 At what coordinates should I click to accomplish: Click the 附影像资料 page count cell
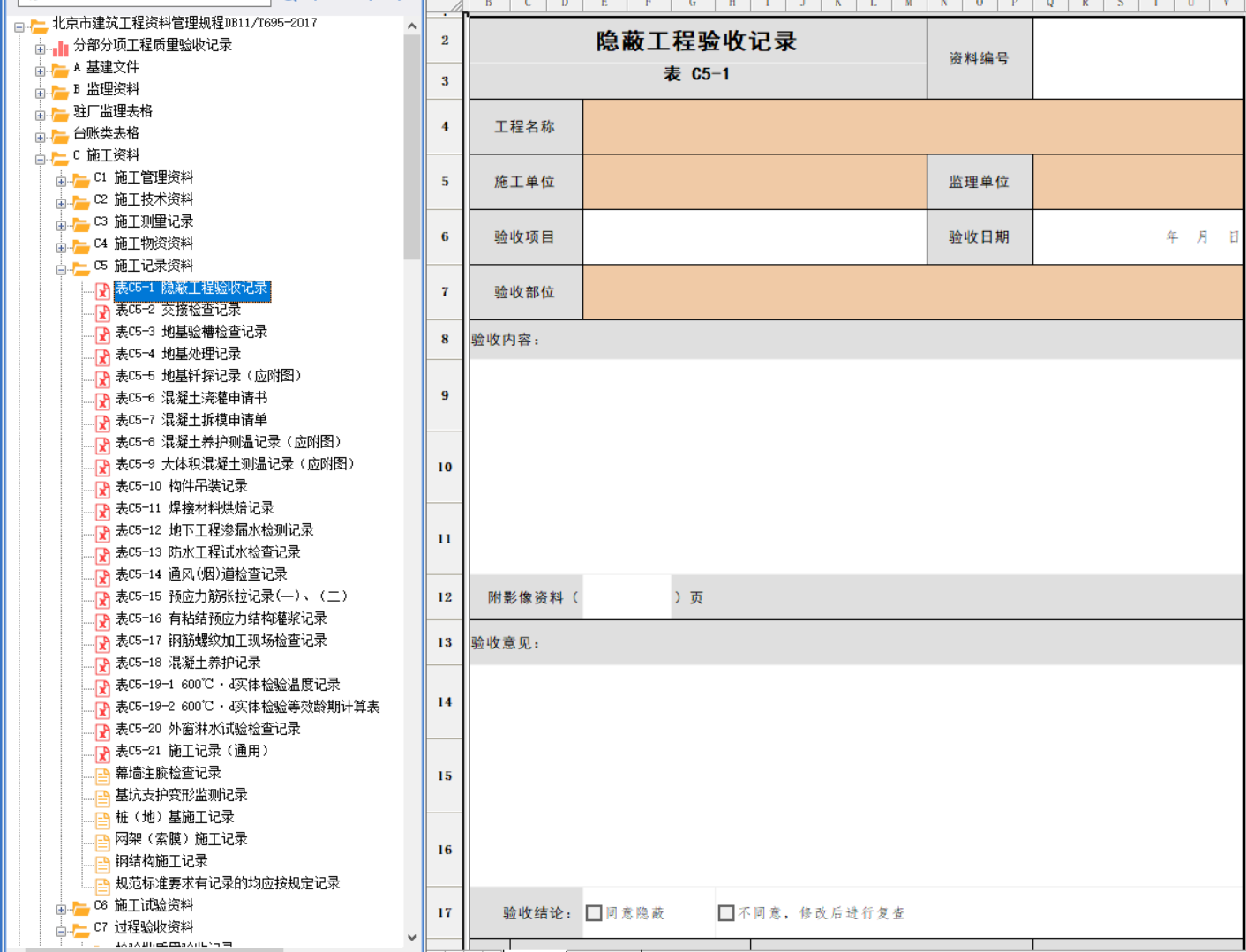click(627, 597)
